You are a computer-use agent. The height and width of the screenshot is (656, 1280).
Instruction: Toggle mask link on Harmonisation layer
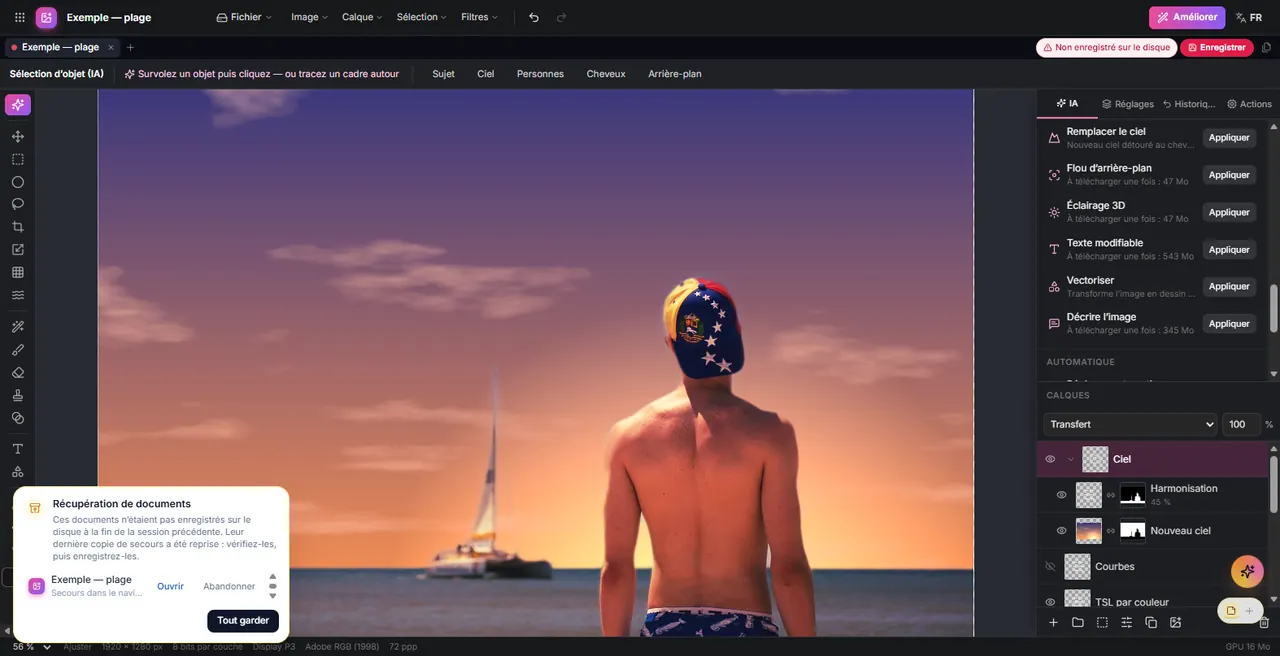[1110, 495]
